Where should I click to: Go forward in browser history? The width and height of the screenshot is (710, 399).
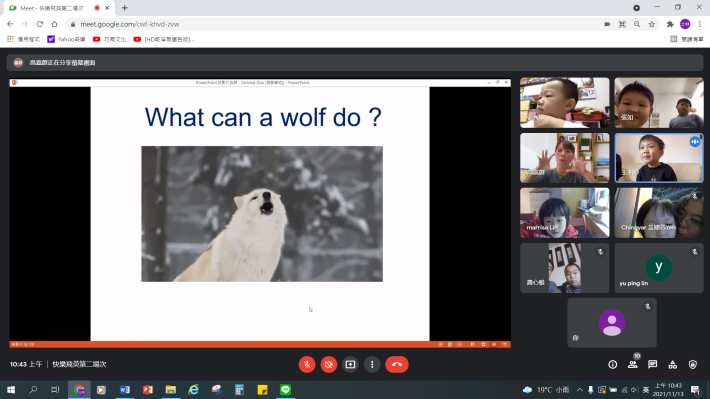pos(25,24)
